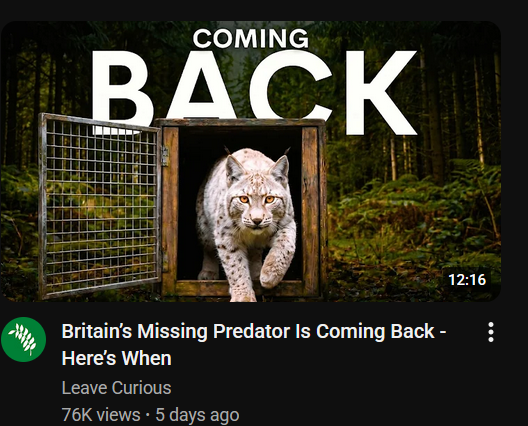Screen dimensions: 528x426
Task: Open the video titled Britain's Missing Predator
Action: point(254,344)
